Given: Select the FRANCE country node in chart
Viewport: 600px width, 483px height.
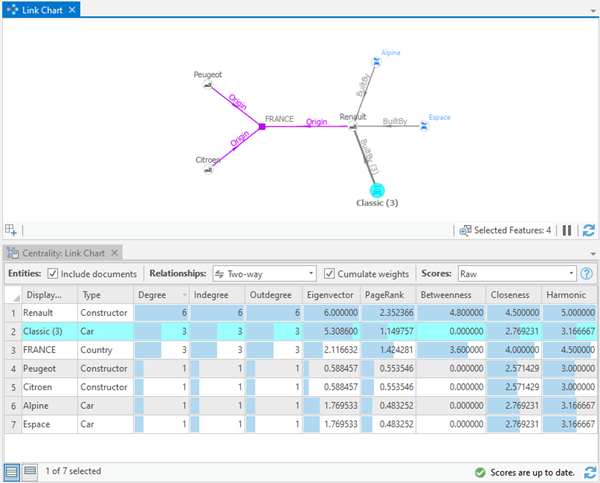Looking at the screenshot, I should [261, 126].
